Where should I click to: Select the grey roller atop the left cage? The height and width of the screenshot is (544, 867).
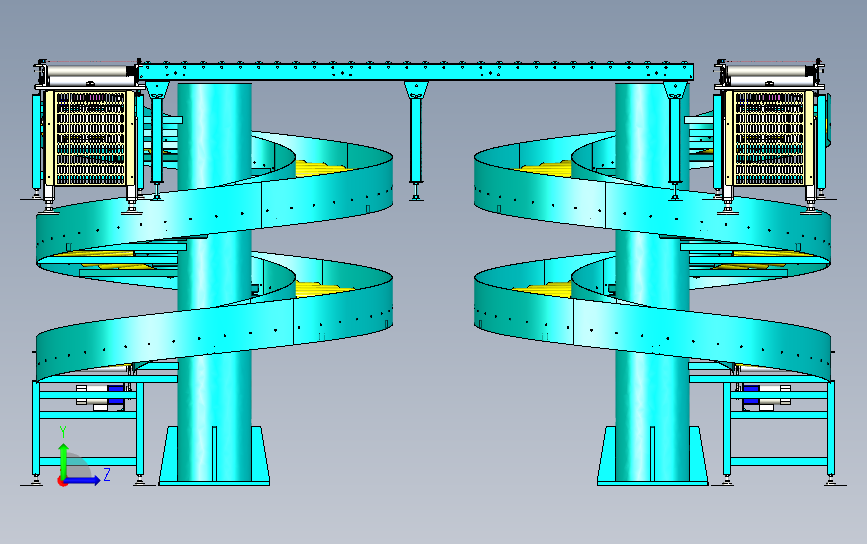pos(88,72)
